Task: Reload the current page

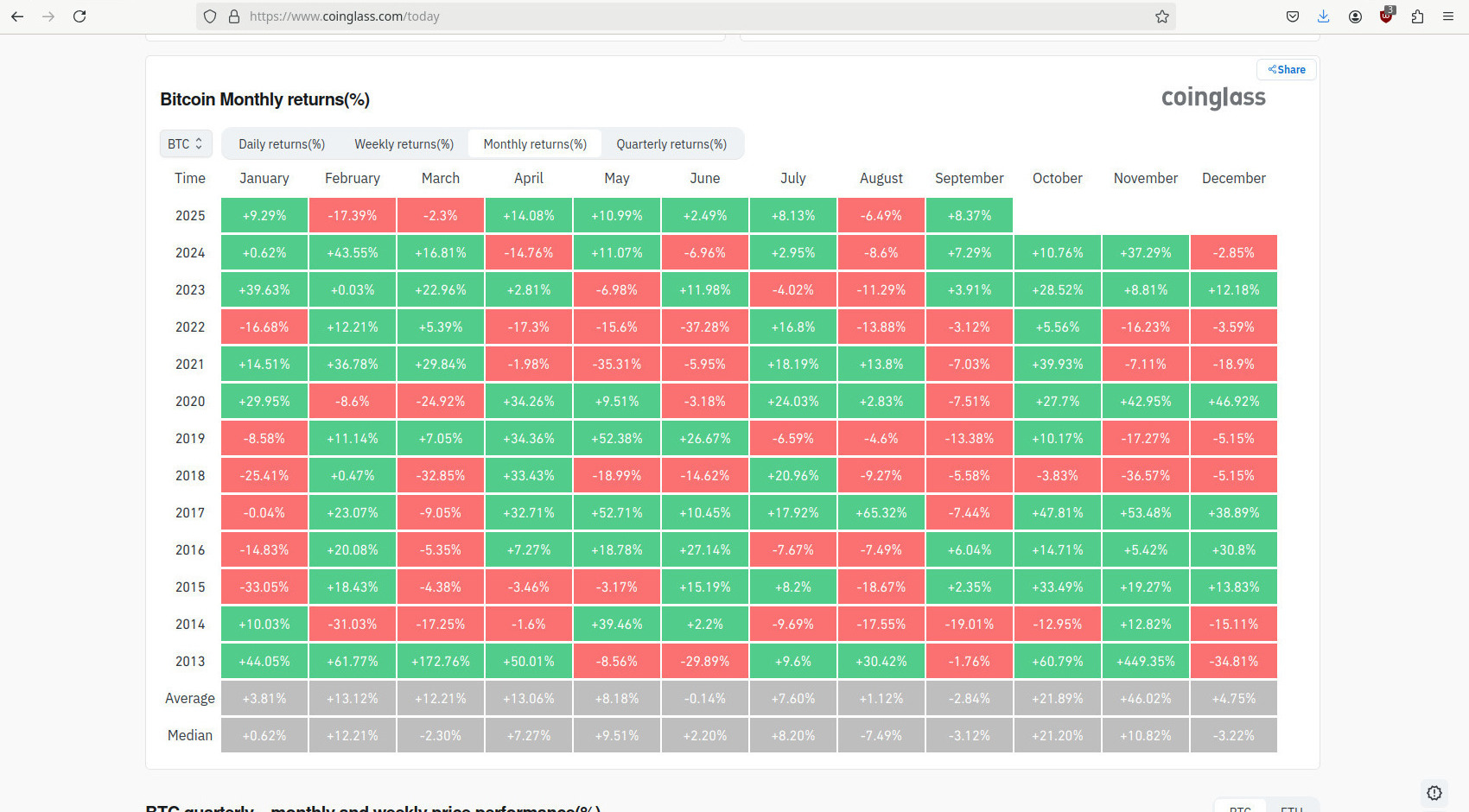Action: [79, 16]
